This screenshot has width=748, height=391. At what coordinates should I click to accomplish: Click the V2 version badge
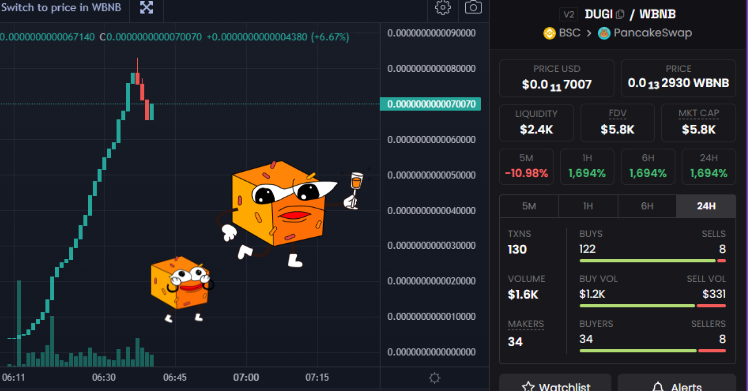pyautogui.click(x=569, y=14)
